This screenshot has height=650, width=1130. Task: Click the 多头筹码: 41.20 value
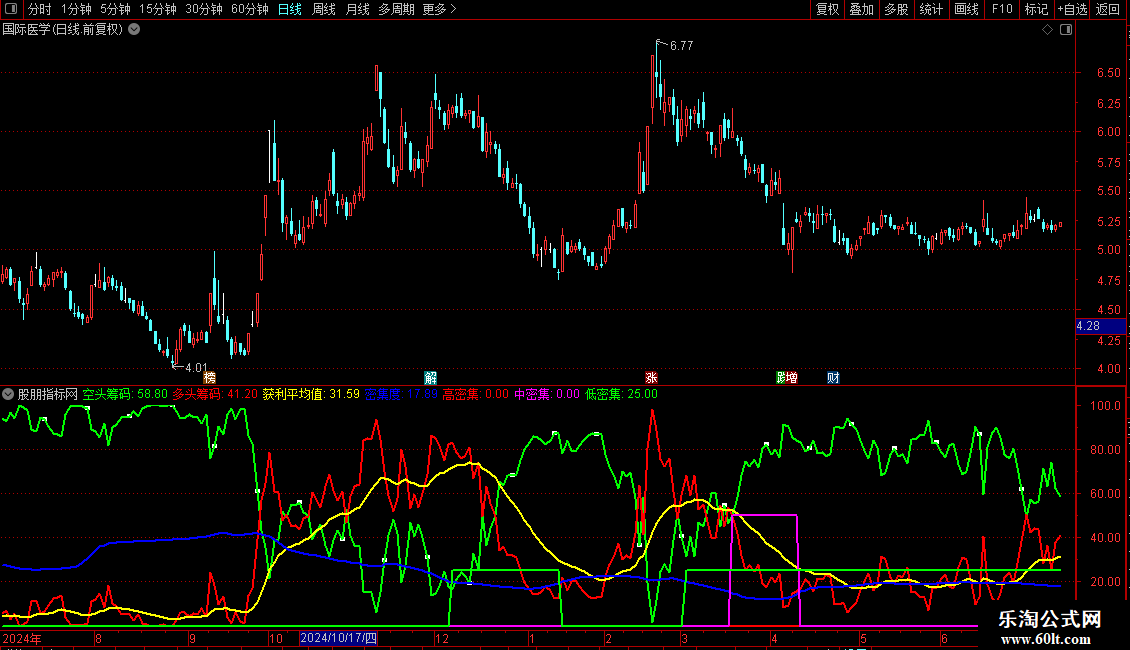pos(215,394)
